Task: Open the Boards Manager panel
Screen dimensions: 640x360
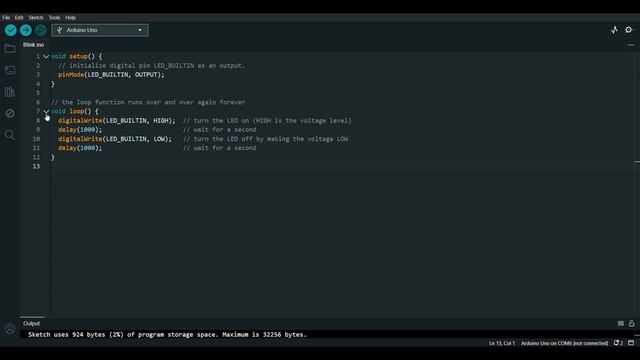Action: 10,70
